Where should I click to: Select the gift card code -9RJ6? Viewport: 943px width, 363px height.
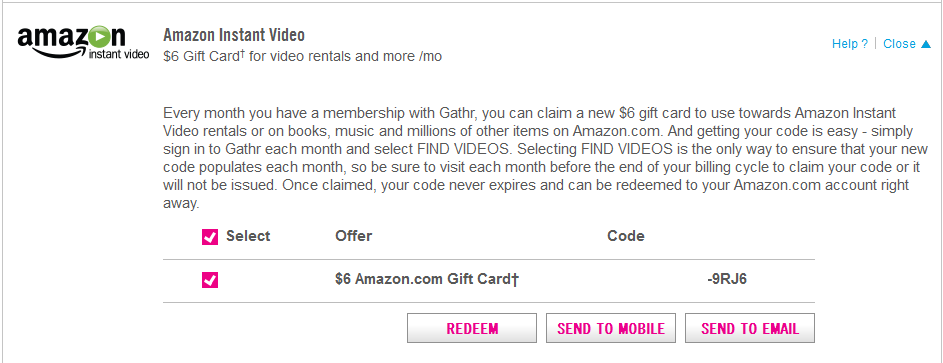727,280
